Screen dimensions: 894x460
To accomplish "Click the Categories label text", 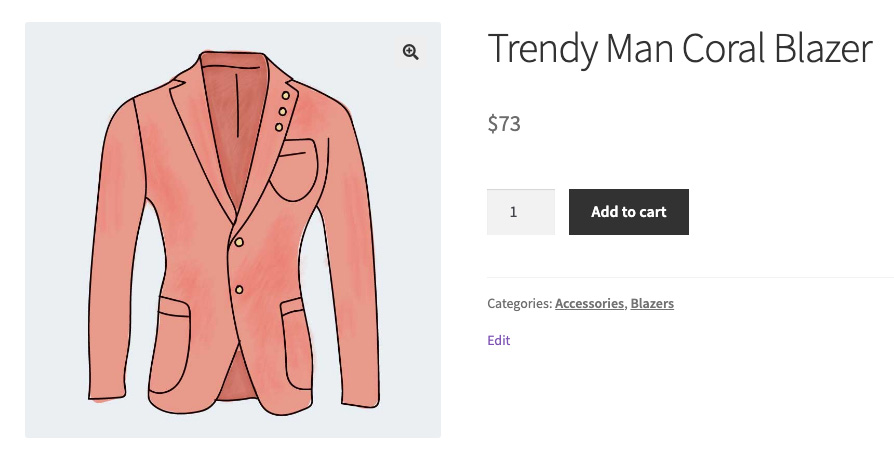I will point(519,303).
